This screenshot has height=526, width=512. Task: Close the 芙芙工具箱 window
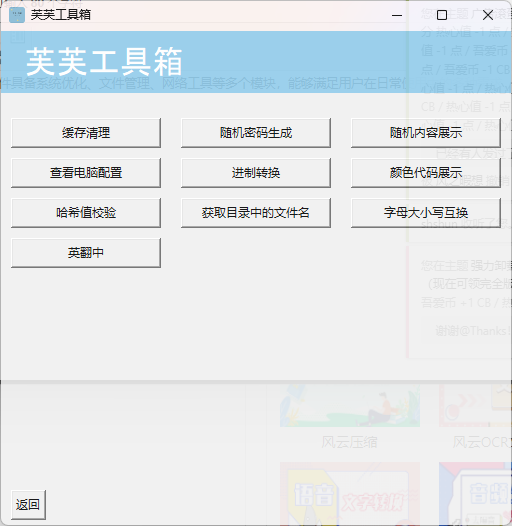coord(488,15)
